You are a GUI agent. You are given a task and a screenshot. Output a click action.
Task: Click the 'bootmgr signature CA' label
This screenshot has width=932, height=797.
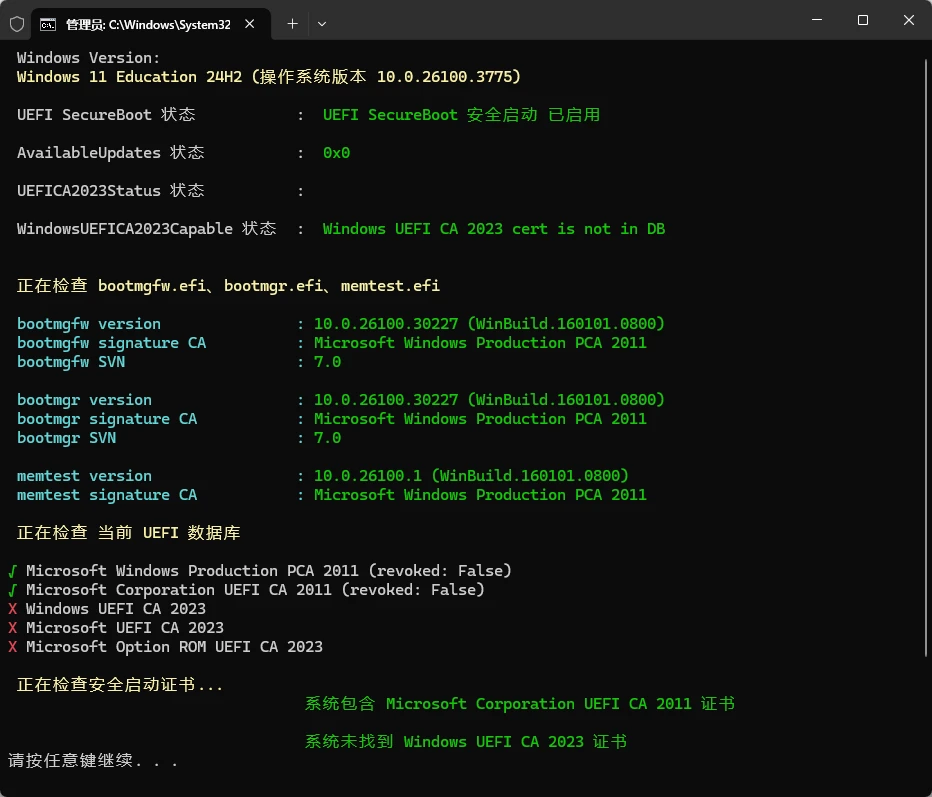click(106, 419)
